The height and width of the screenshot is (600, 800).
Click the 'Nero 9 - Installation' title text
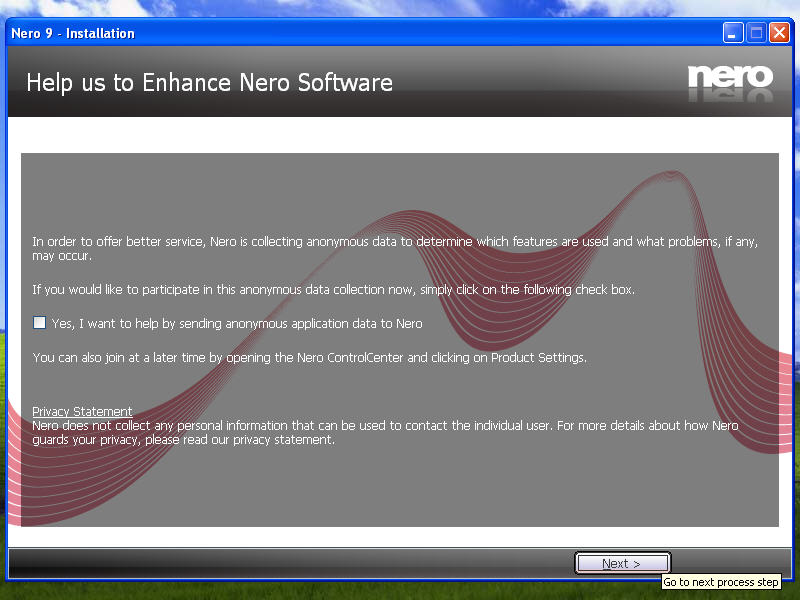pyautogui.click(x=73, y=34)
